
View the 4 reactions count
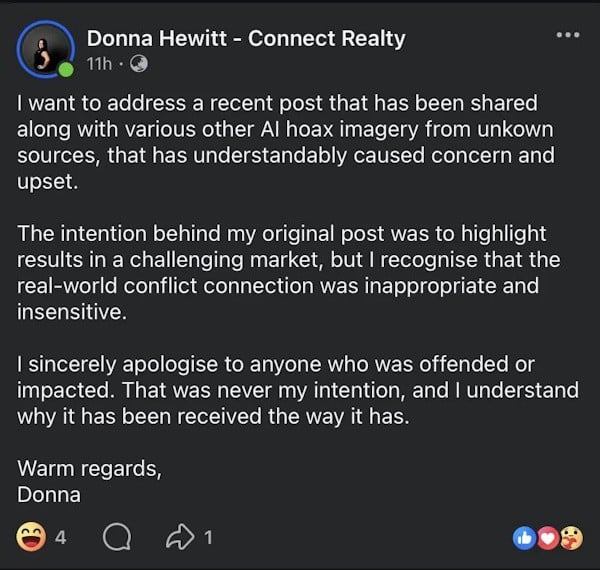click(60, 538)
